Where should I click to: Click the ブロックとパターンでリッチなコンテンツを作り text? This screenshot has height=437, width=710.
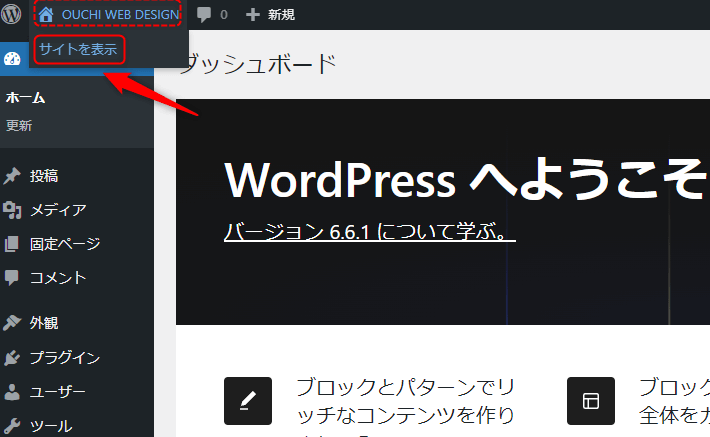point(405,401)
